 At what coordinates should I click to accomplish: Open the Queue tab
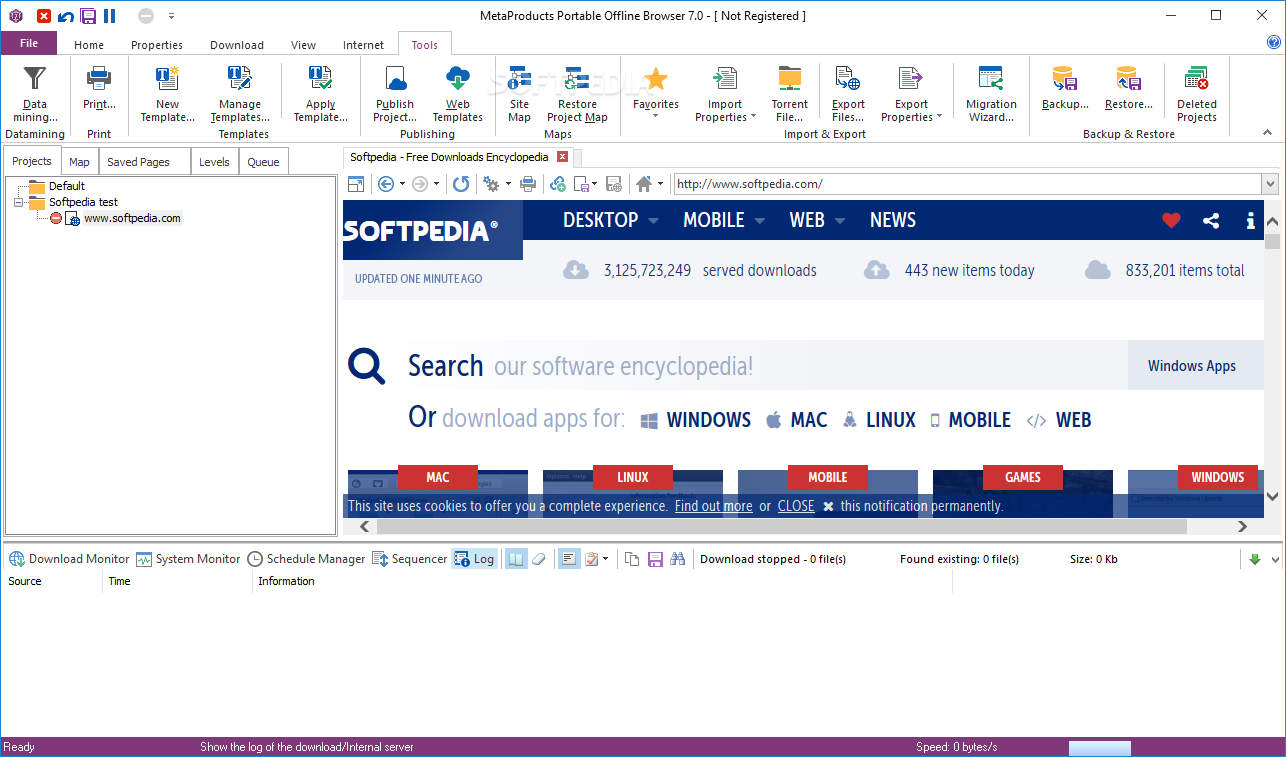click(263, 162)
